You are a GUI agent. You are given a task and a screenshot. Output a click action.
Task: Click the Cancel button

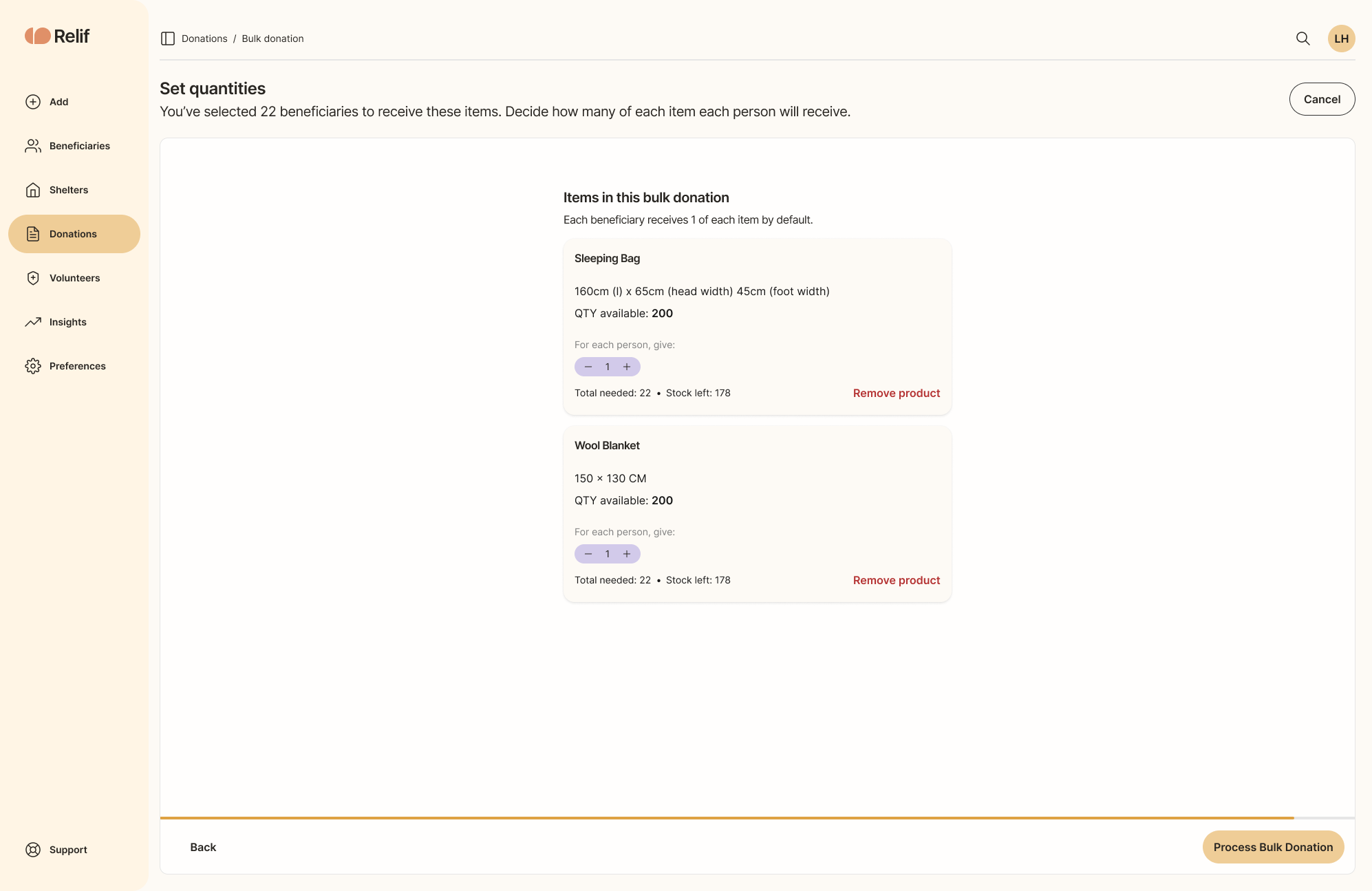(x=1322, y=99)
